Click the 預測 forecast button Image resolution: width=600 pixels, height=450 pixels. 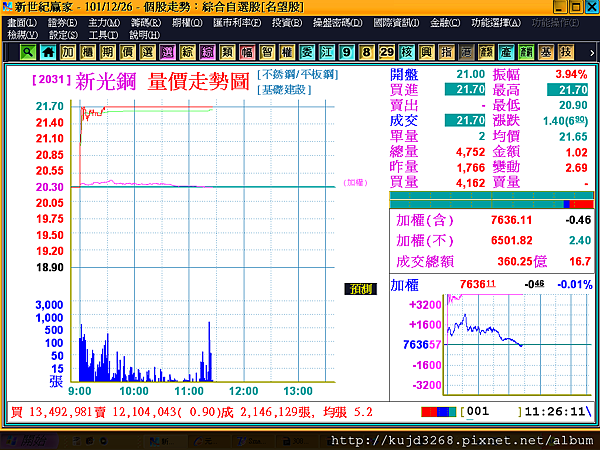point(360,289)
